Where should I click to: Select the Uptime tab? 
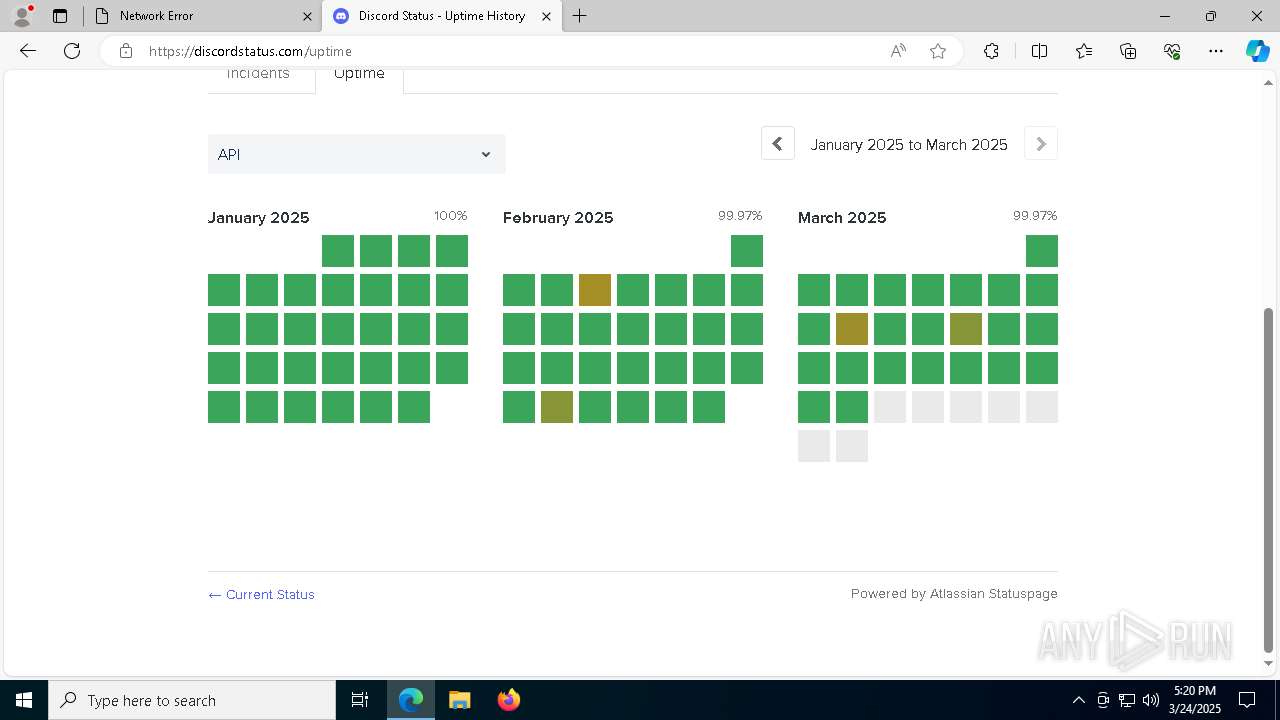(359, 74)
